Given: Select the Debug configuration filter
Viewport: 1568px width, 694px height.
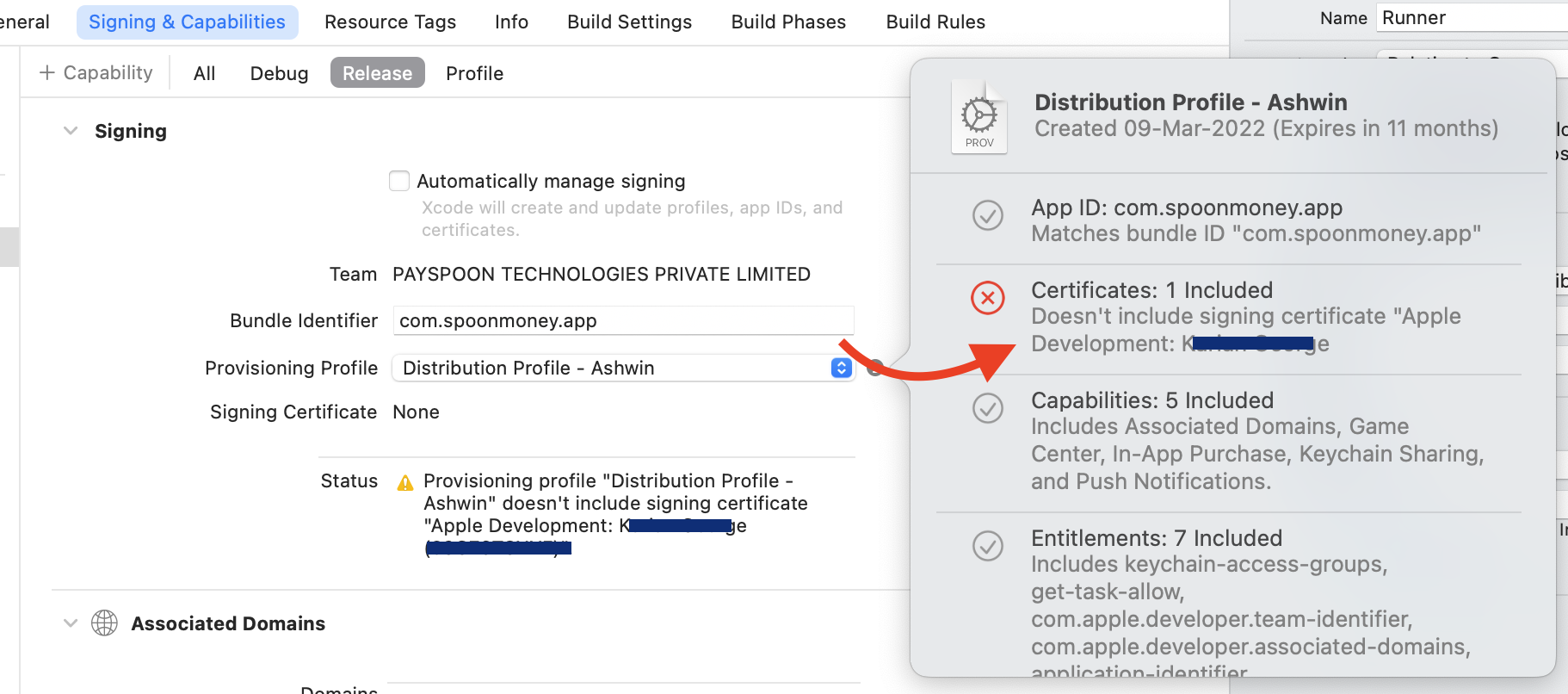Looking at the screenshot, I should click(x=279, y=73).
